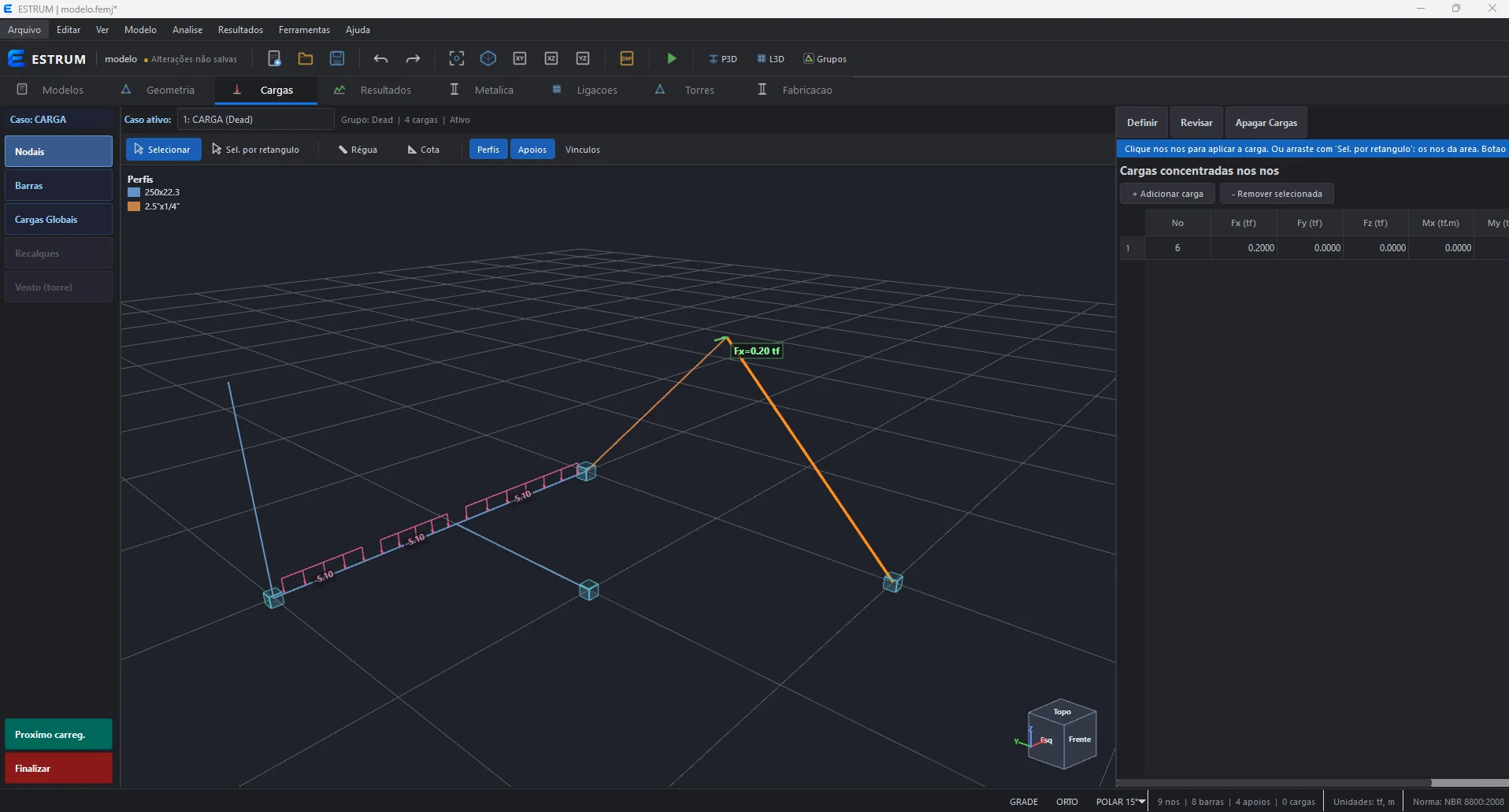Click the P3D toolbar button
1509x812 pixels.
[723, 59]
